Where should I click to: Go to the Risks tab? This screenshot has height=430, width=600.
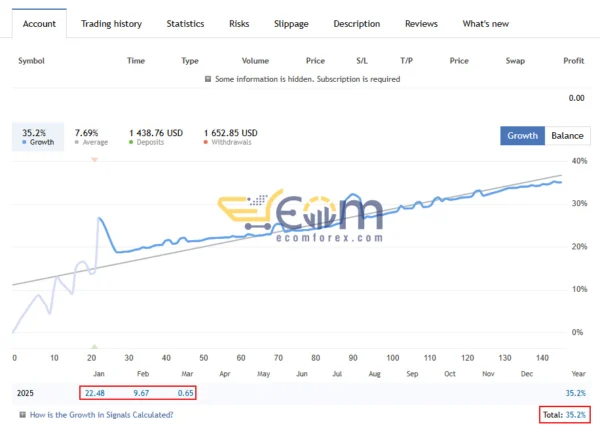[x=239, y=23]
